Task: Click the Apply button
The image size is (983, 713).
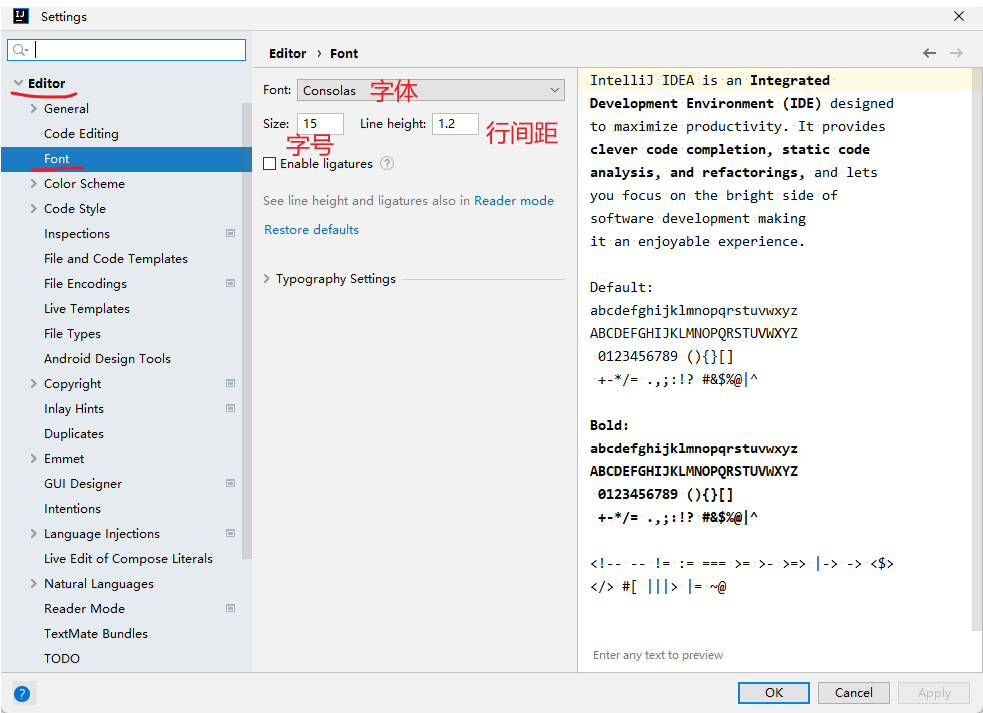Action: [934, 692]
